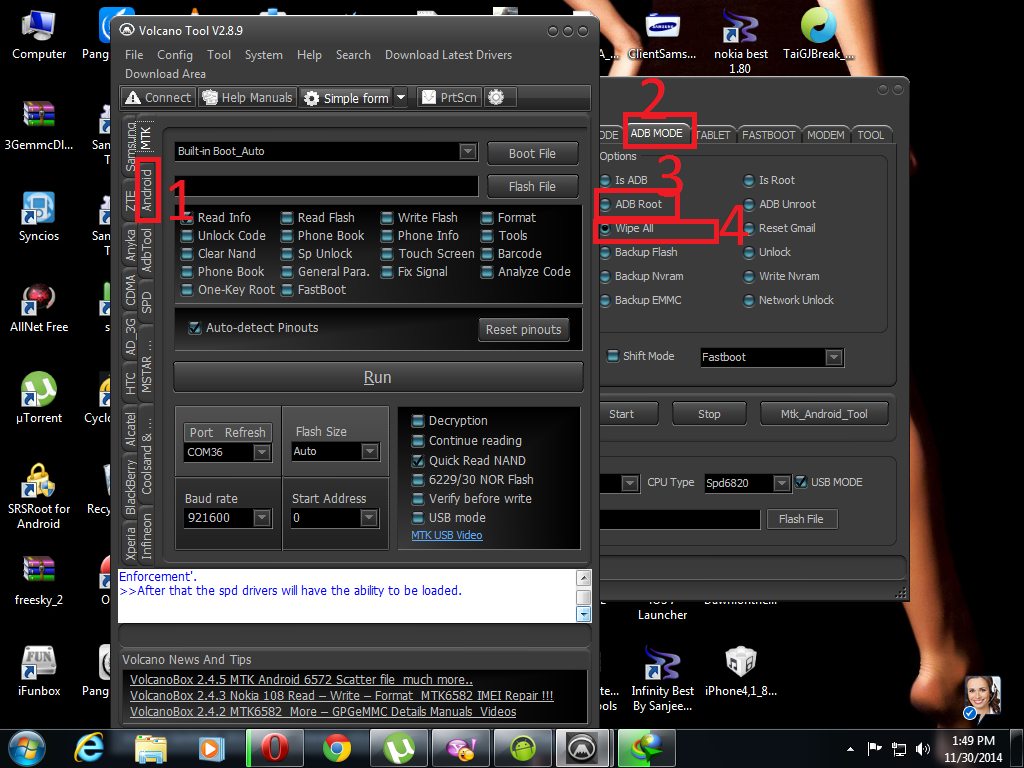Open VolcanoBox 2.4.3 Nokia 108 news link
Image resolution: width=1024 pixels, height=768 pixels.
coord(342,696)
